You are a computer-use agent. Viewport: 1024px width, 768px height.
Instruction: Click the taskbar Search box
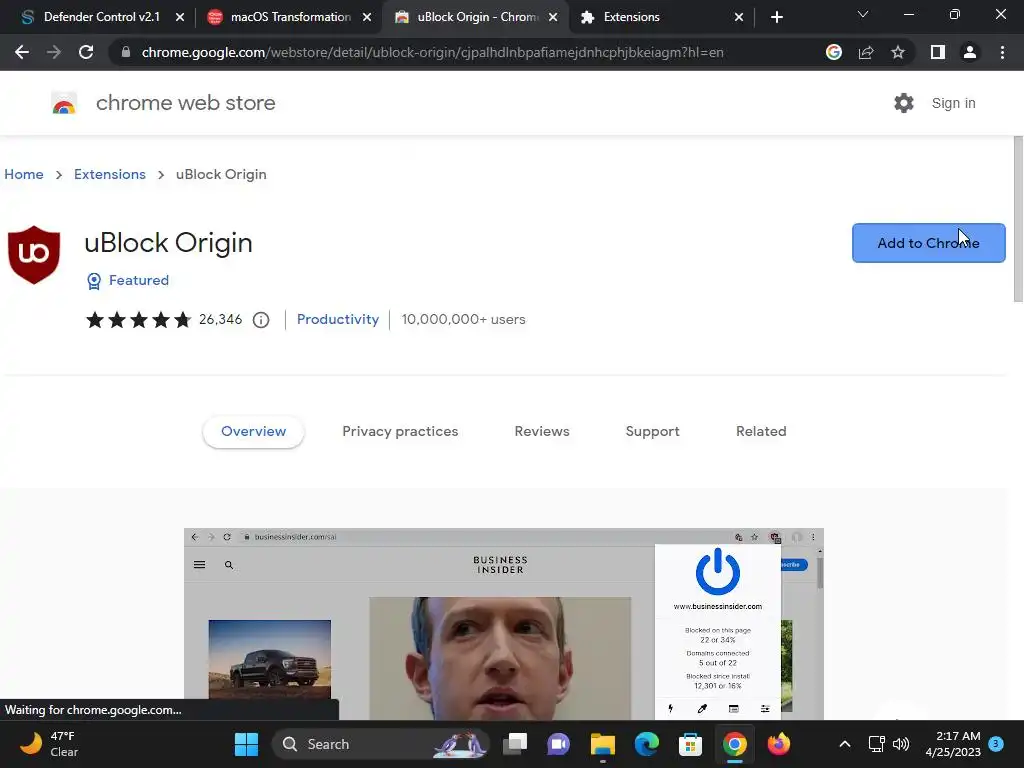[x=379, y=744]
